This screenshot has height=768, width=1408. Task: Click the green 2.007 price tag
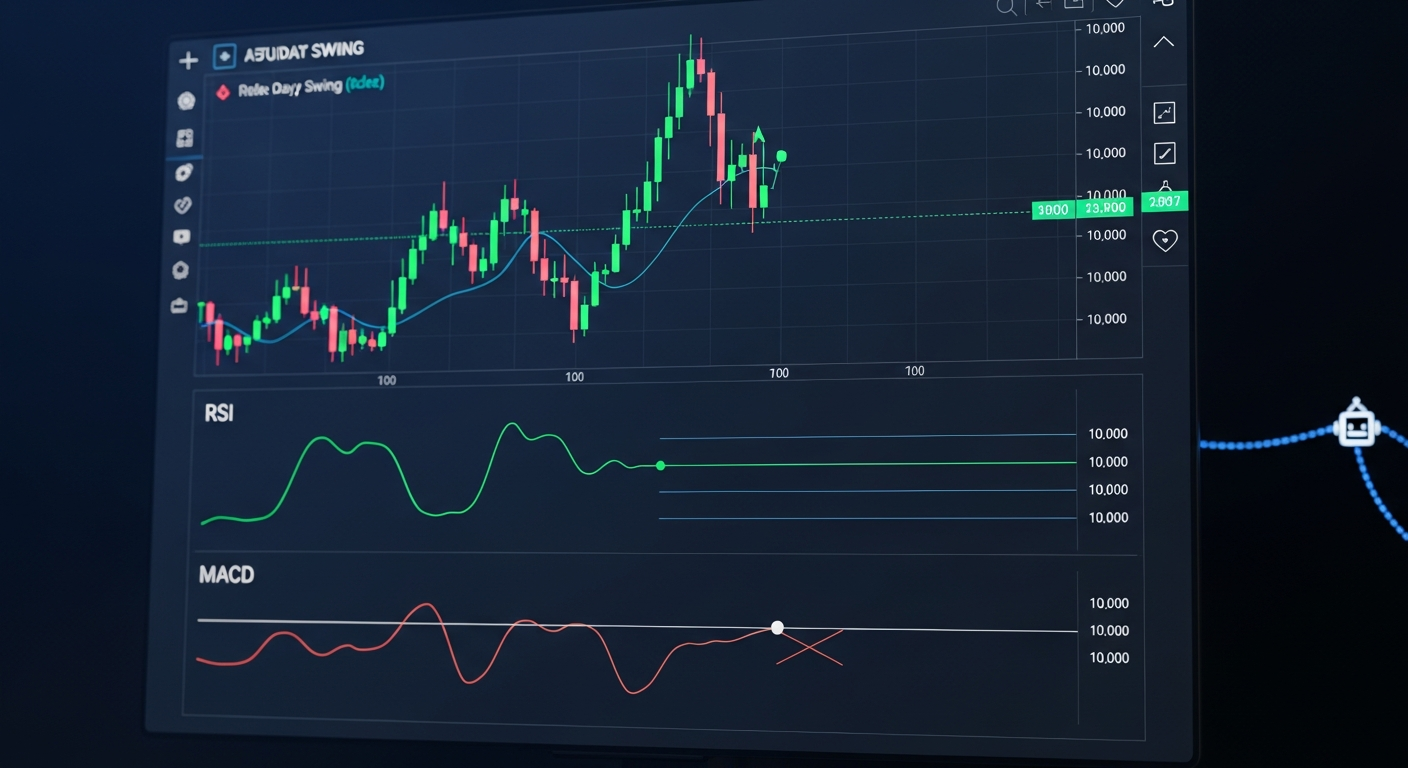1165,201
